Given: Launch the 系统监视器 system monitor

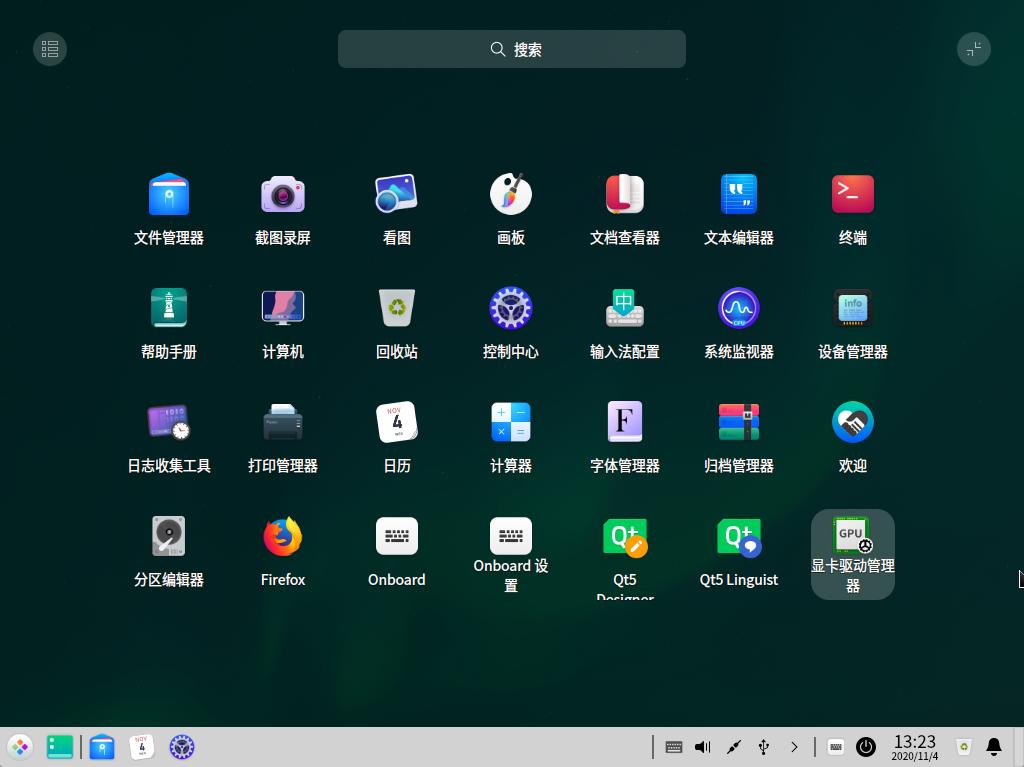Looking at the screenshot, I should point(739,309).
